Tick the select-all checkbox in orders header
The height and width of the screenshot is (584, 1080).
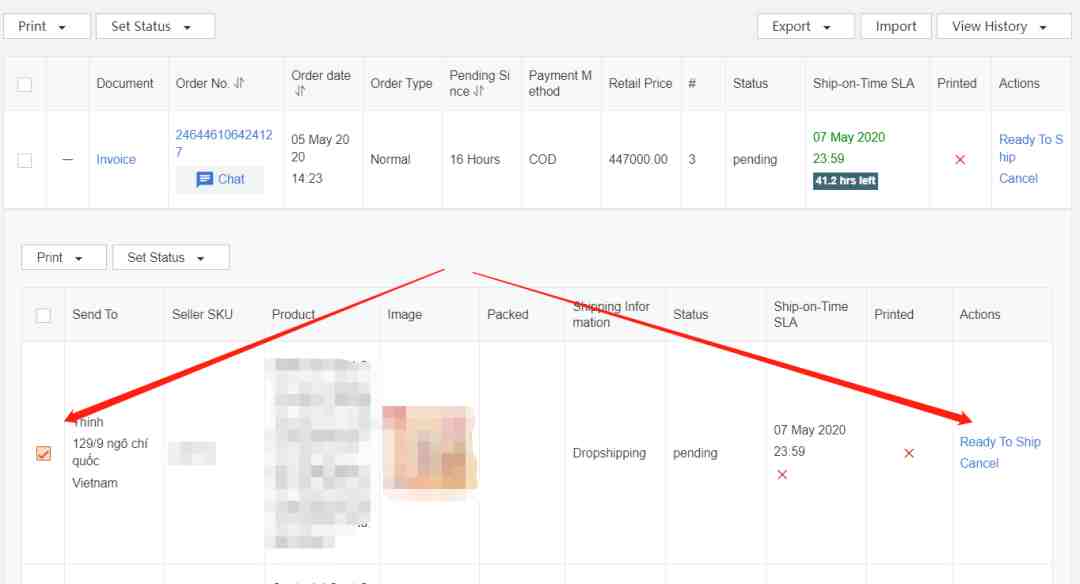coord(25,84)
